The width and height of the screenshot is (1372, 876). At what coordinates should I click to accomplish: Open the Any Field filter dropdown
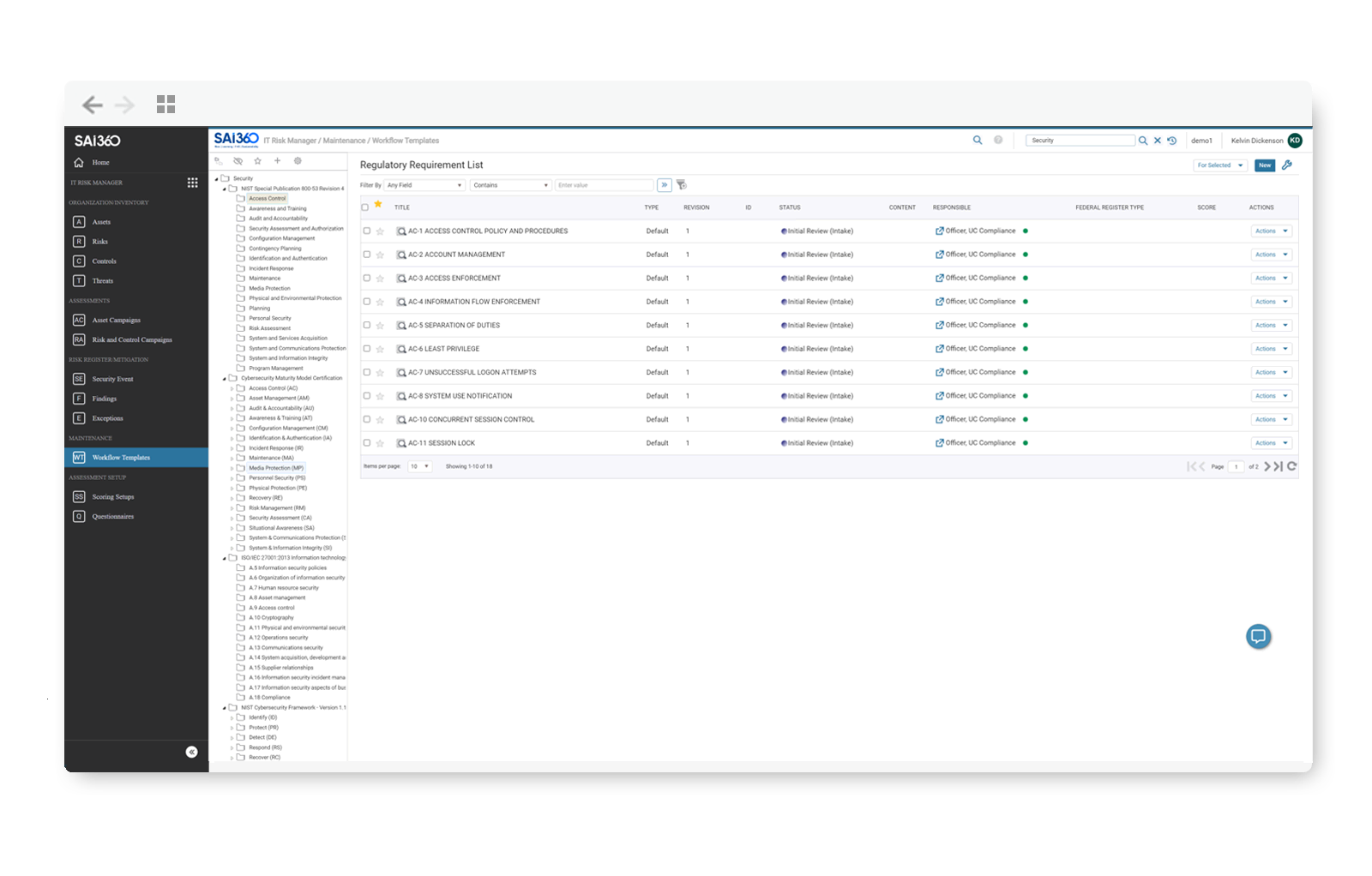click(424, 185)
